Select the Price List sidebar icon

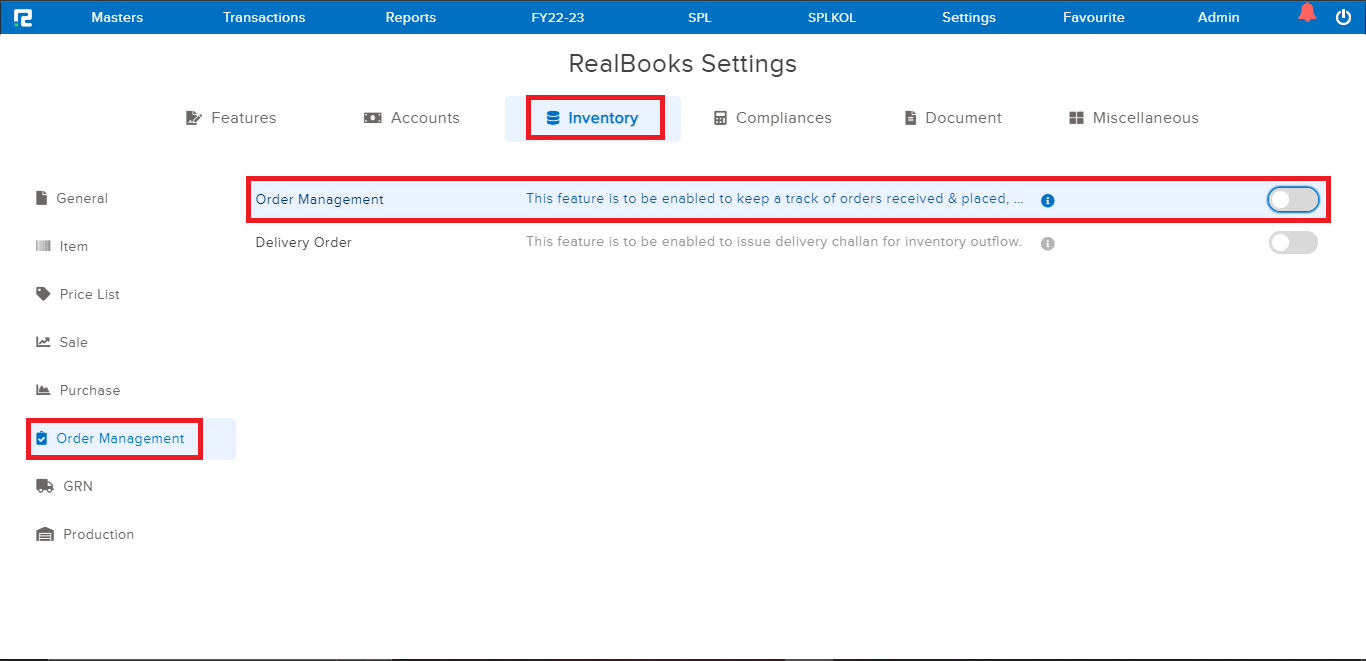(x=42, y=294)
